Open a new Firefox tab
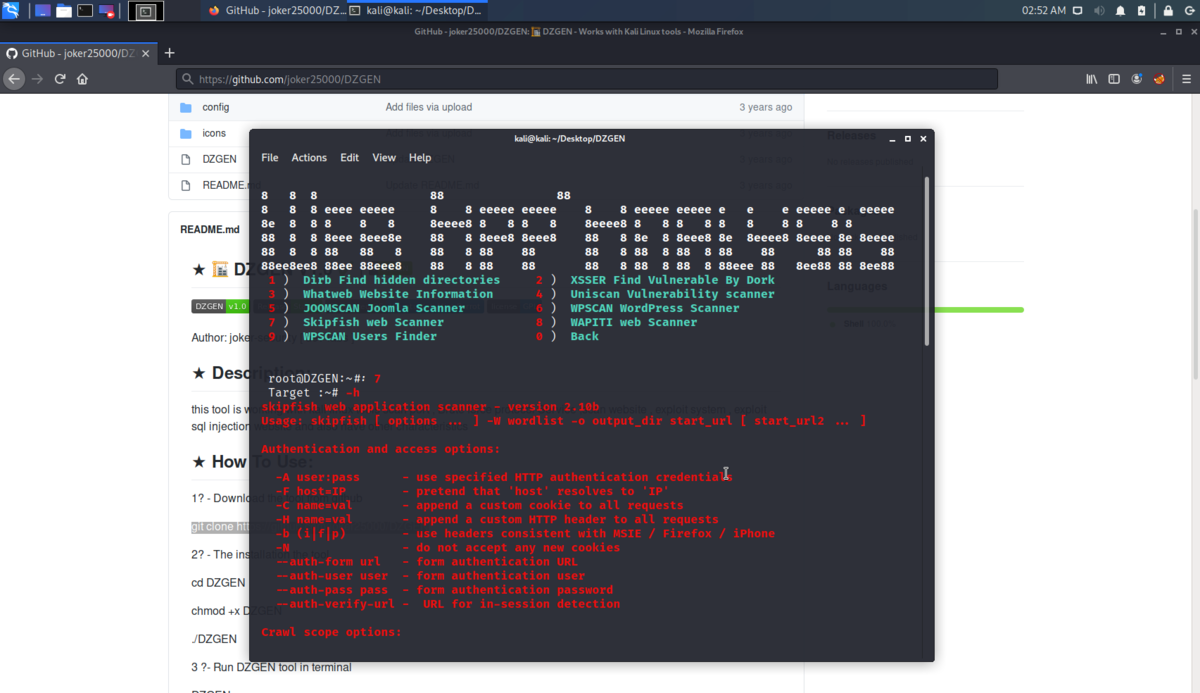 click(x=170, y=53)
